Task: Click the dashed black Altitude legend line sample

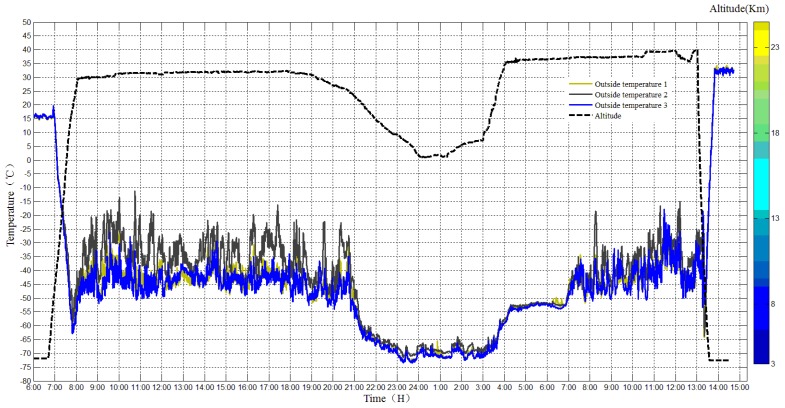Action: 579,116
